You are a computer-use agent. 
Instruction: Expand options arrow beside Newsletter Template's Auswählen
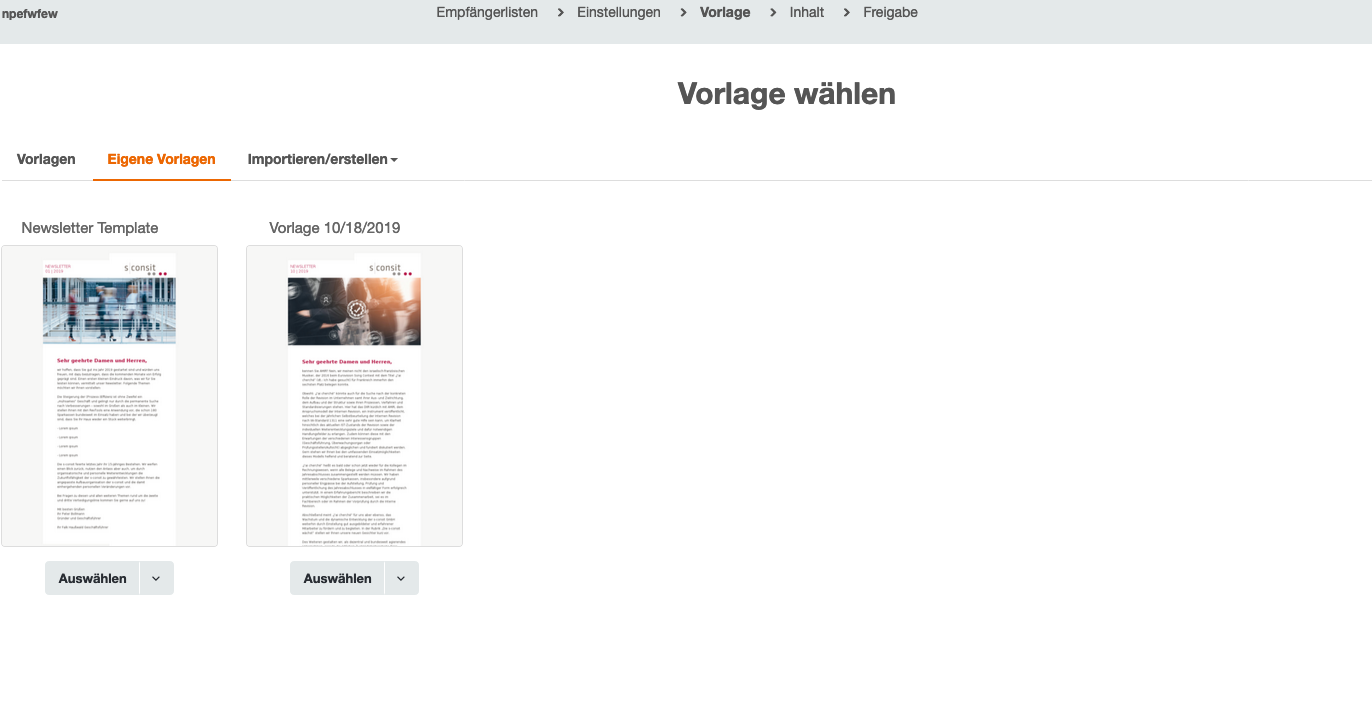point(156,579)
